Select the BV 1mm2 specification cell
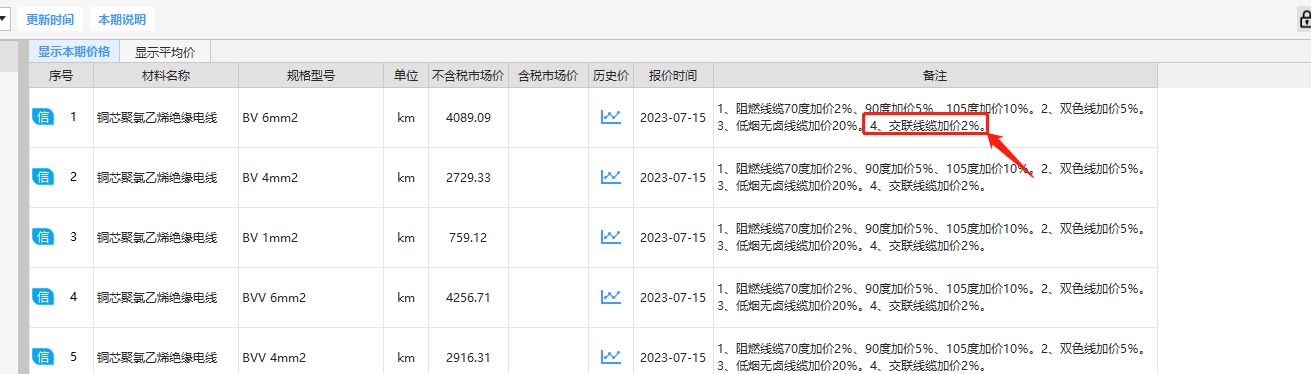This screenshot has width=1311, height=374. tap(310, 238)
